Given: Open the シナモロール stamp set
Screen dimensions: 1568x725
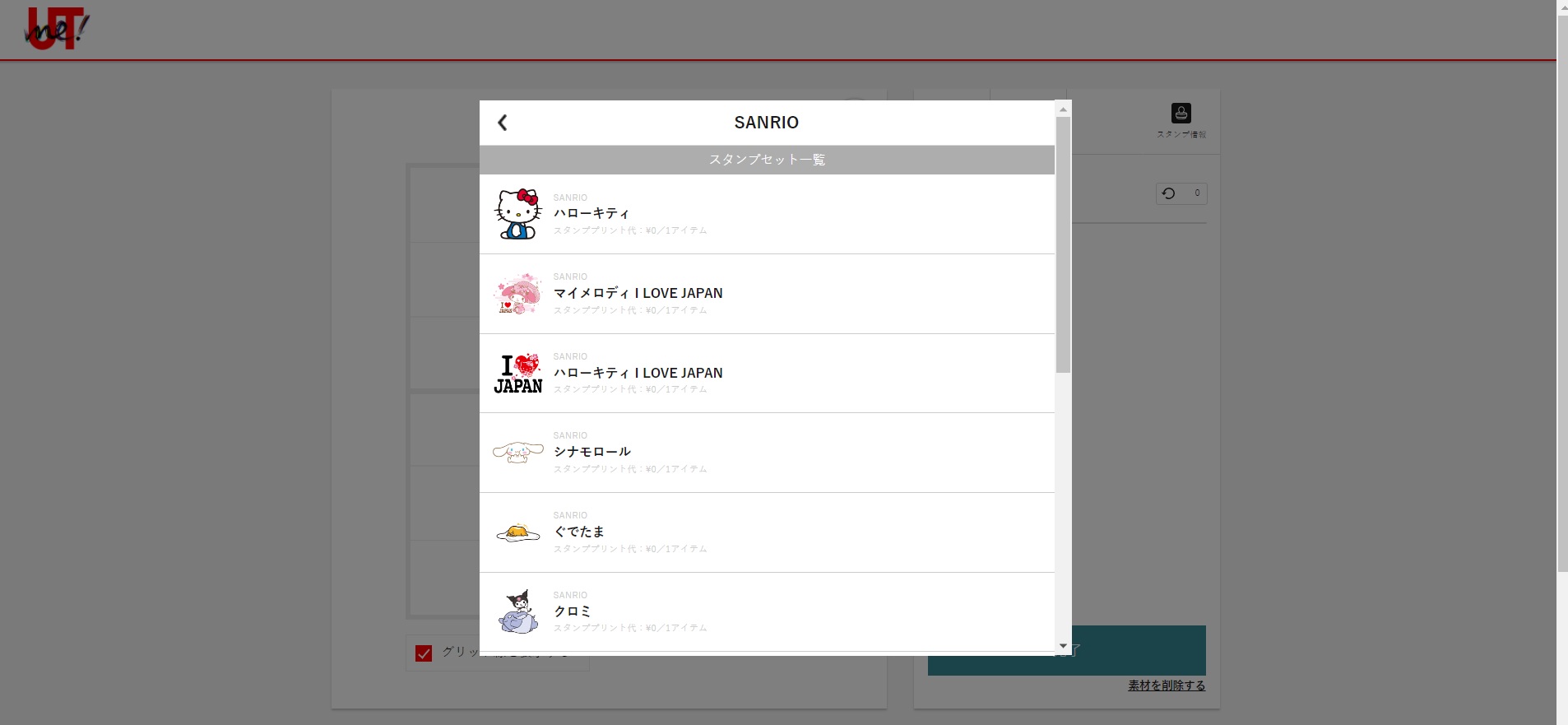Looking at the screenshot, I should click(x=767, y=453).
